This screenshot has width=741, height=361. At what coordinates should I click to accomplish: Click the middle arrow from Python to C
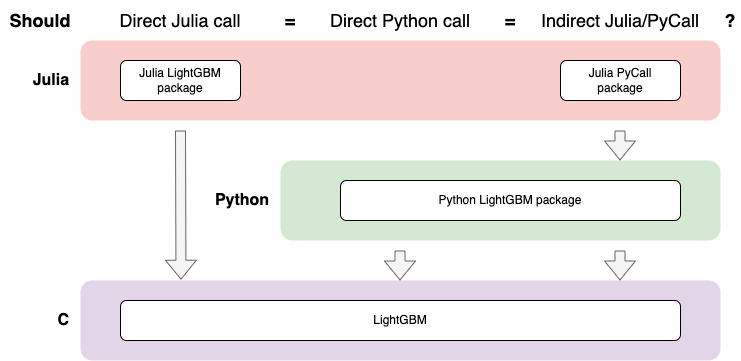(x=400, y=265)
